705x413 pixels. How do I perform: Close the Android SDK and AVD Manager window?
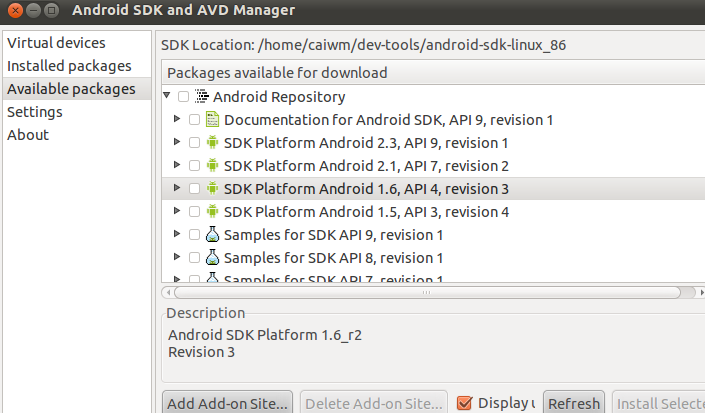click(x=16, y=10)
